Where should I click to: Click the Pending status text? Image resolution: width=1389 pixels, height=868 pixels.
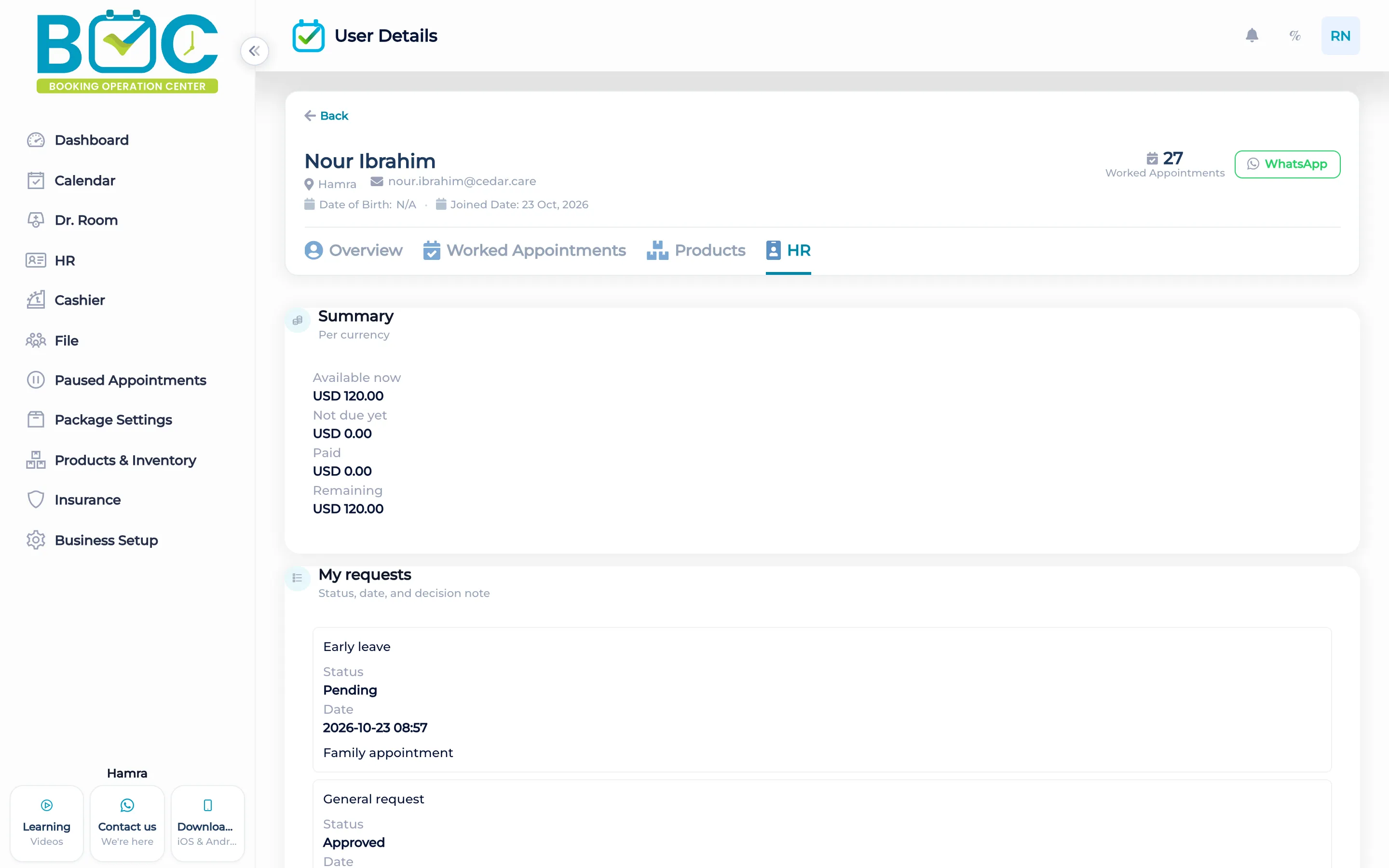[x=350, y=690]
